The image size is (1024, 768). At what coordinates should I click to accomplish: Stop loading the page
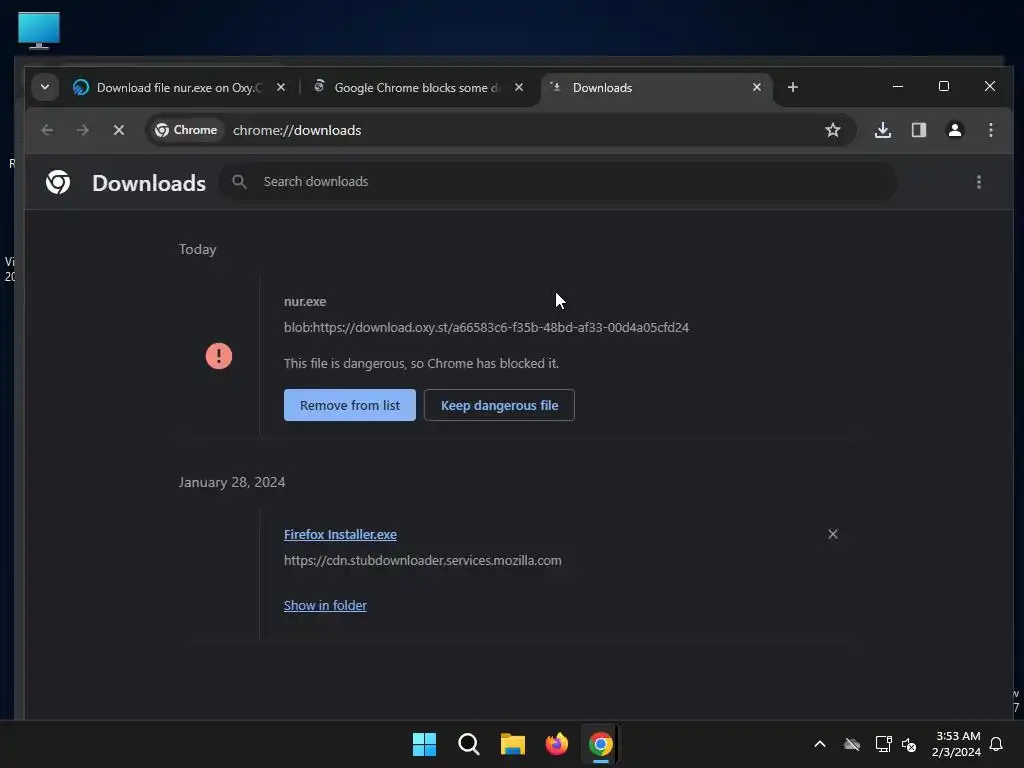pyautogui.click(x=119, y=130)
